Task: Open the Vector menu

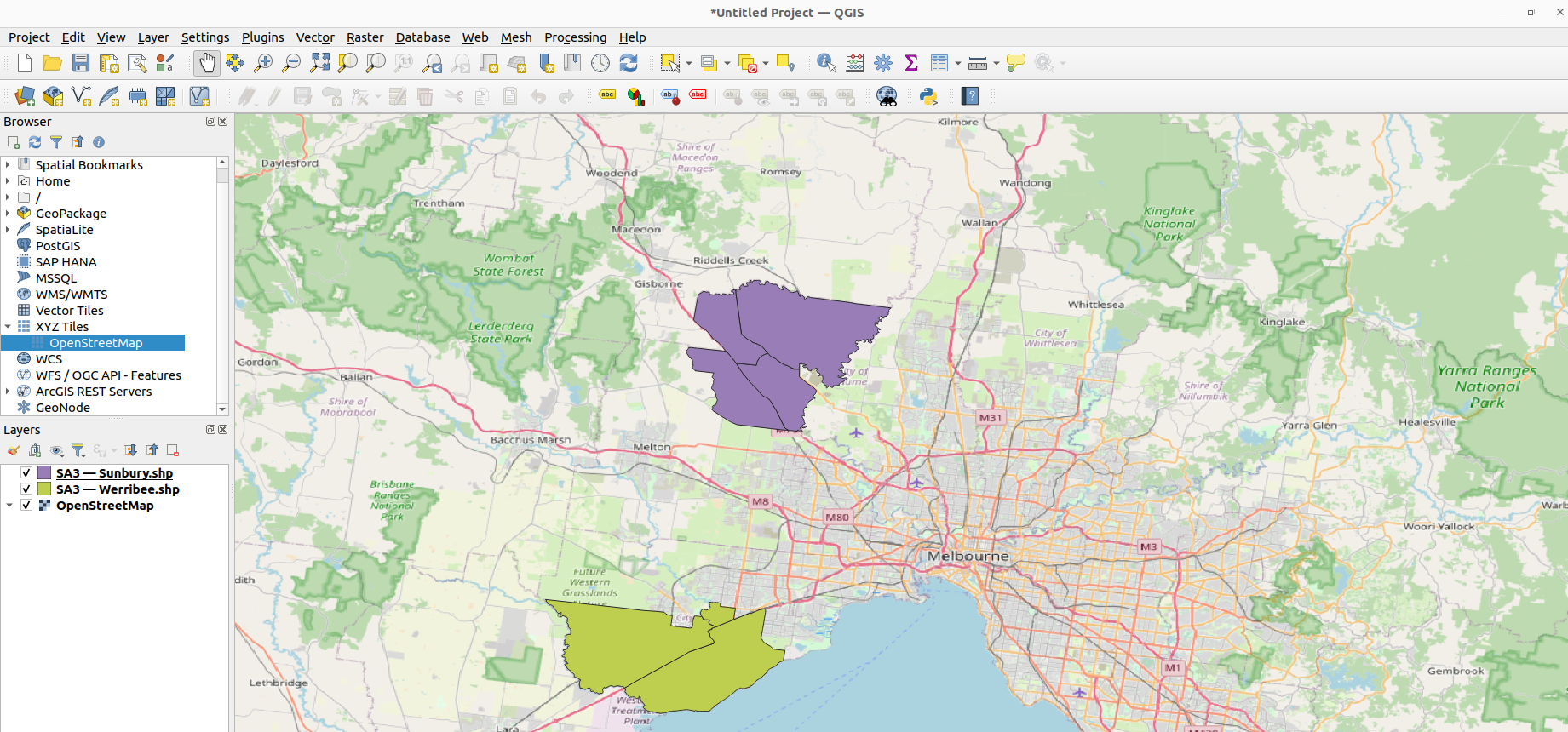Action: (314, 37)
